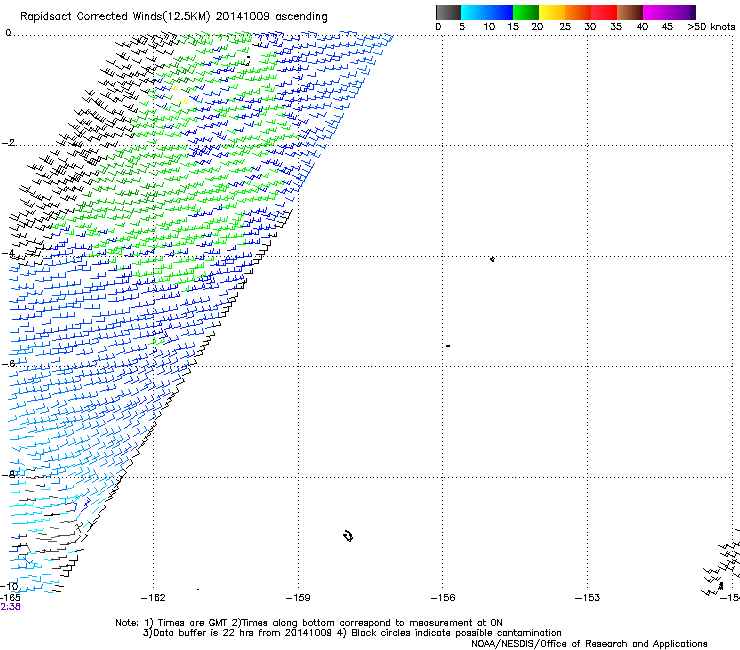Click the note line 'Times are GMT'

pyautogui.click(x=193, y=623)
